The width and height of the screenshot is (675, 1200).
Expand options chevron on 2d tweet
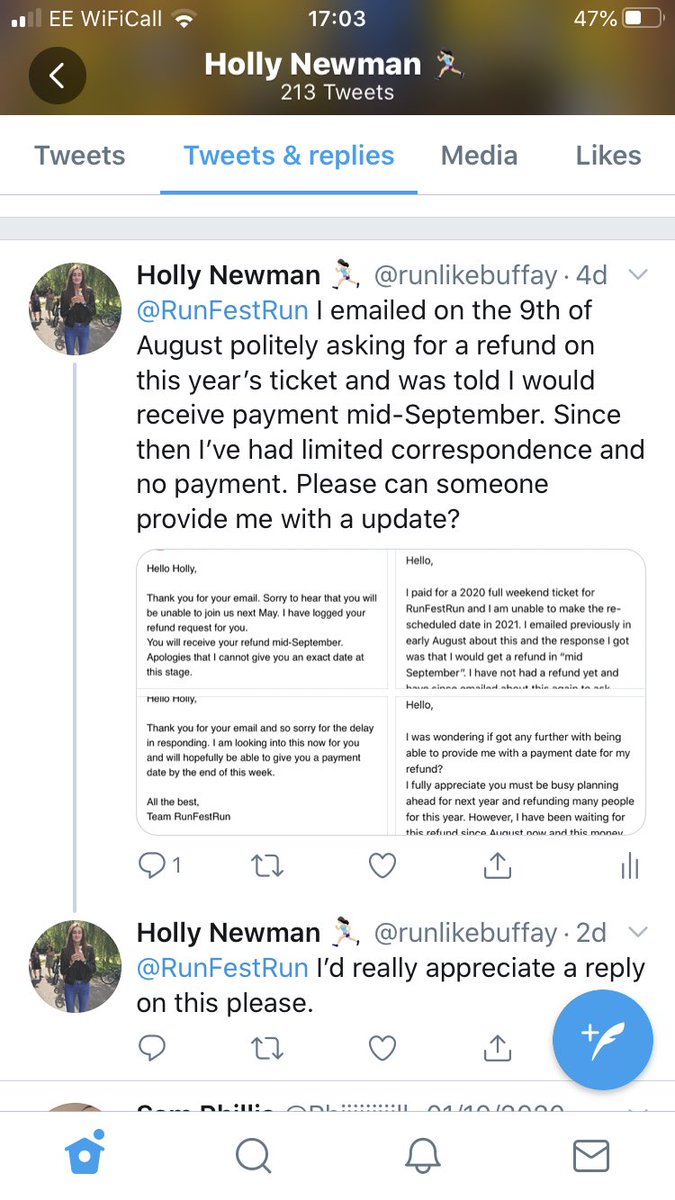coord(636,933)
